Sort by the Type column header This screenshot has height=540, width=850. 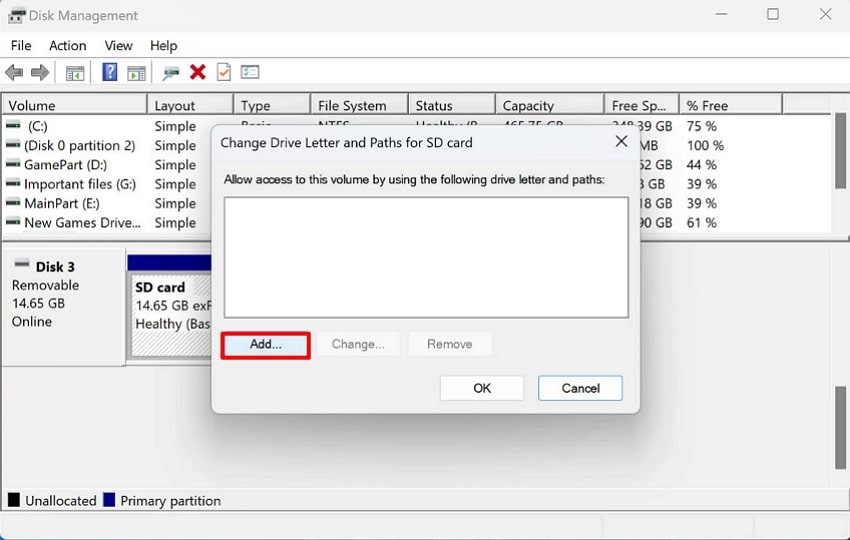point(272,105)
